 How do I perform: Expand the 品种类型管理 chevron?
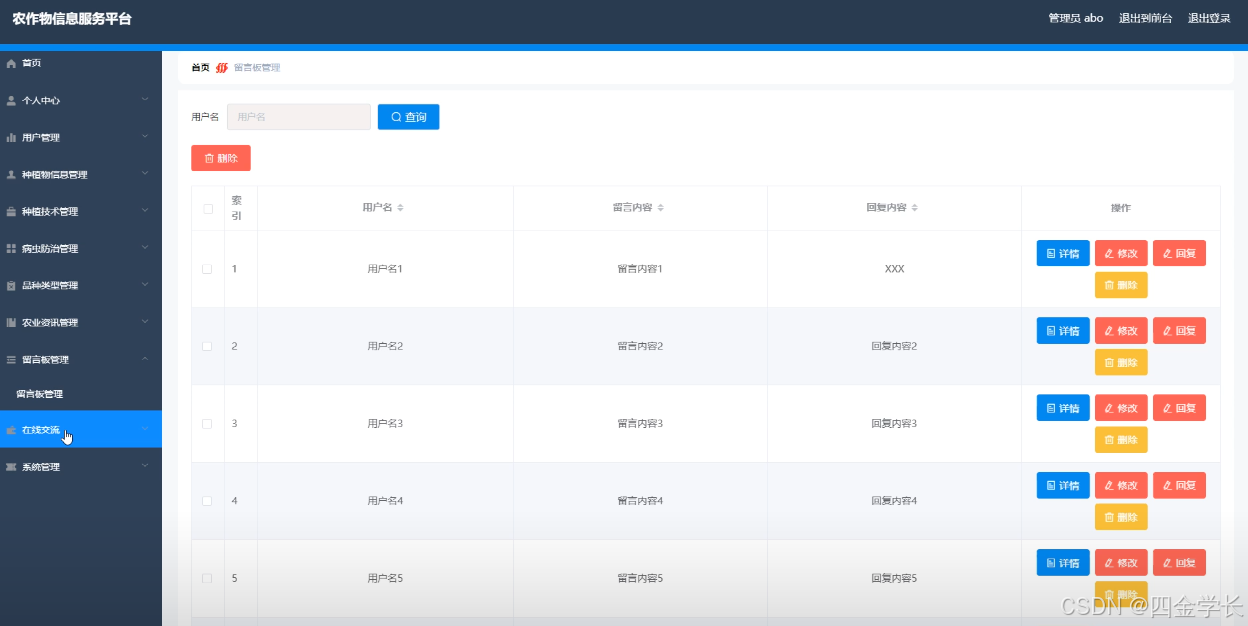(x=145, y=284)
